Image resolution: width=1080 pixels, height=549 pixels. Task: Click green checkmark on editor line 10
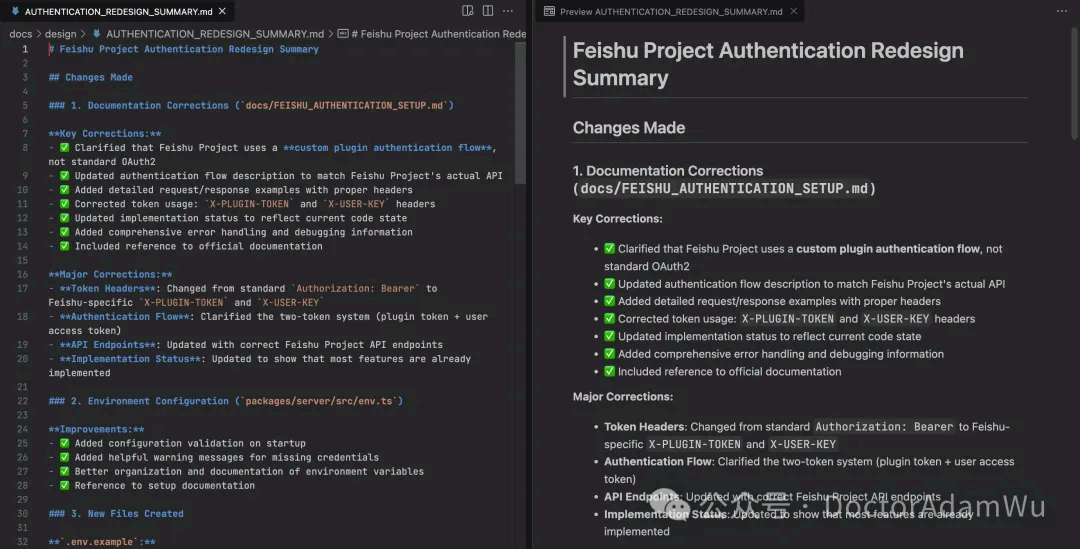[64, 189]
